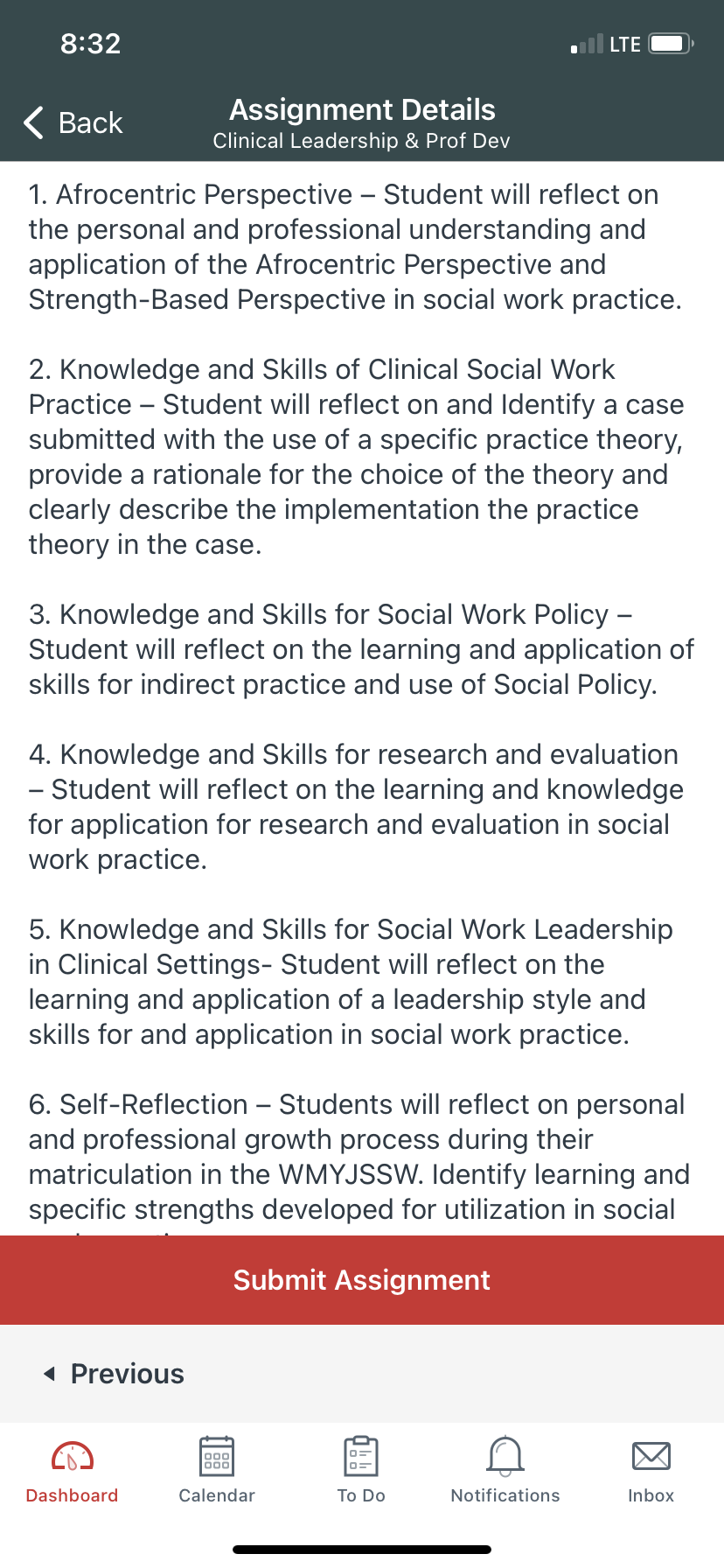Viewport: 724px width, 1568px height.
Task: Open the To Do checklist icon
Action: coord(361,1457)
